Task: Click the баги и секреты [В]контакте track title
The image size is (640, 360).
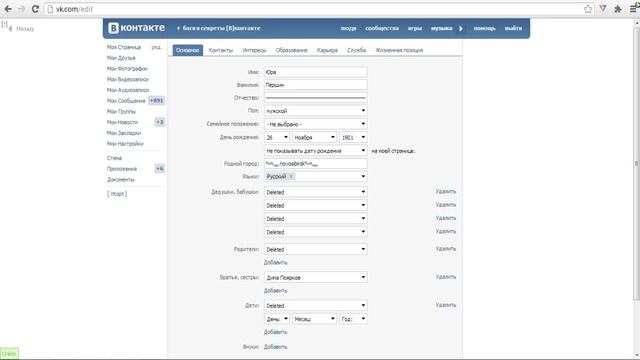Action: pyautogui.click(x=221, y=28)
